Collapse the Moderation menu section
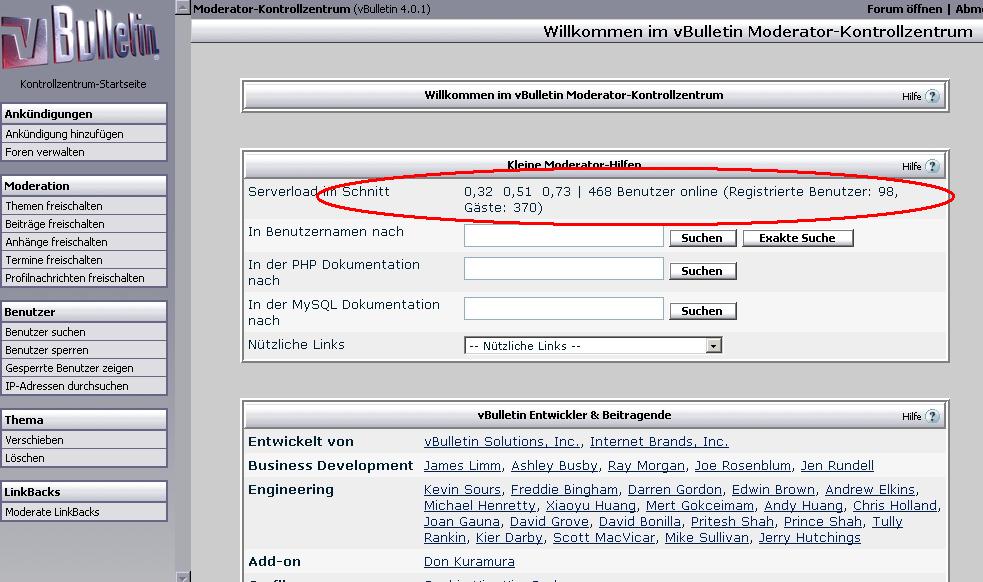 click(x=84, y=186)
